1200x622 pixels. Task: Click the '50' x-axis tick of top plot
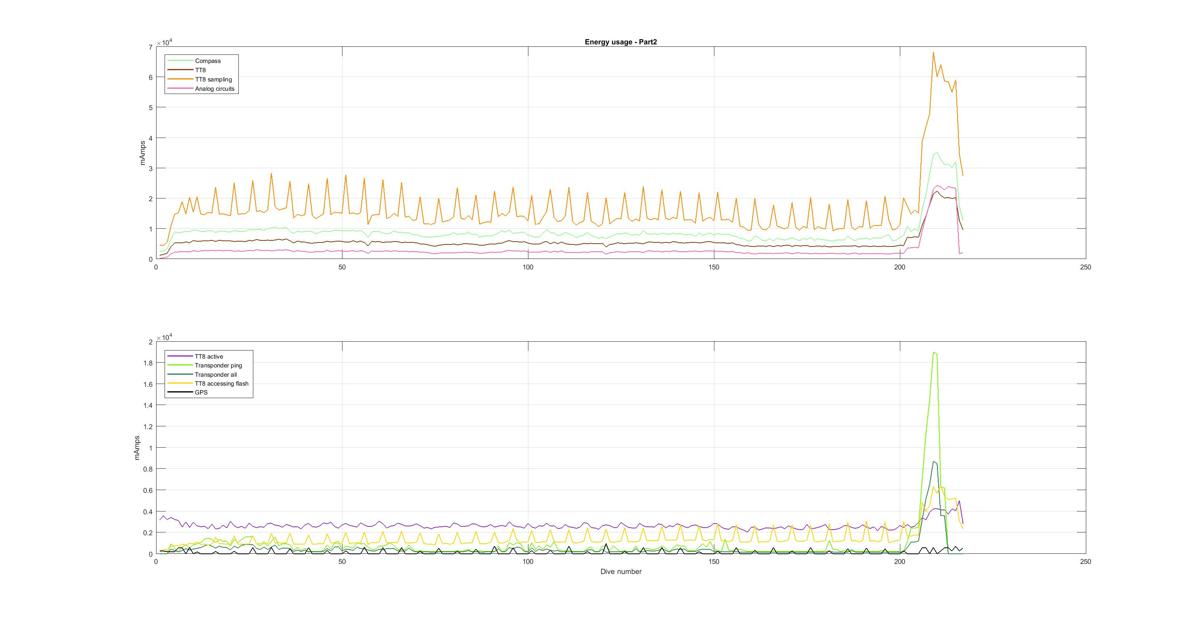342,267
